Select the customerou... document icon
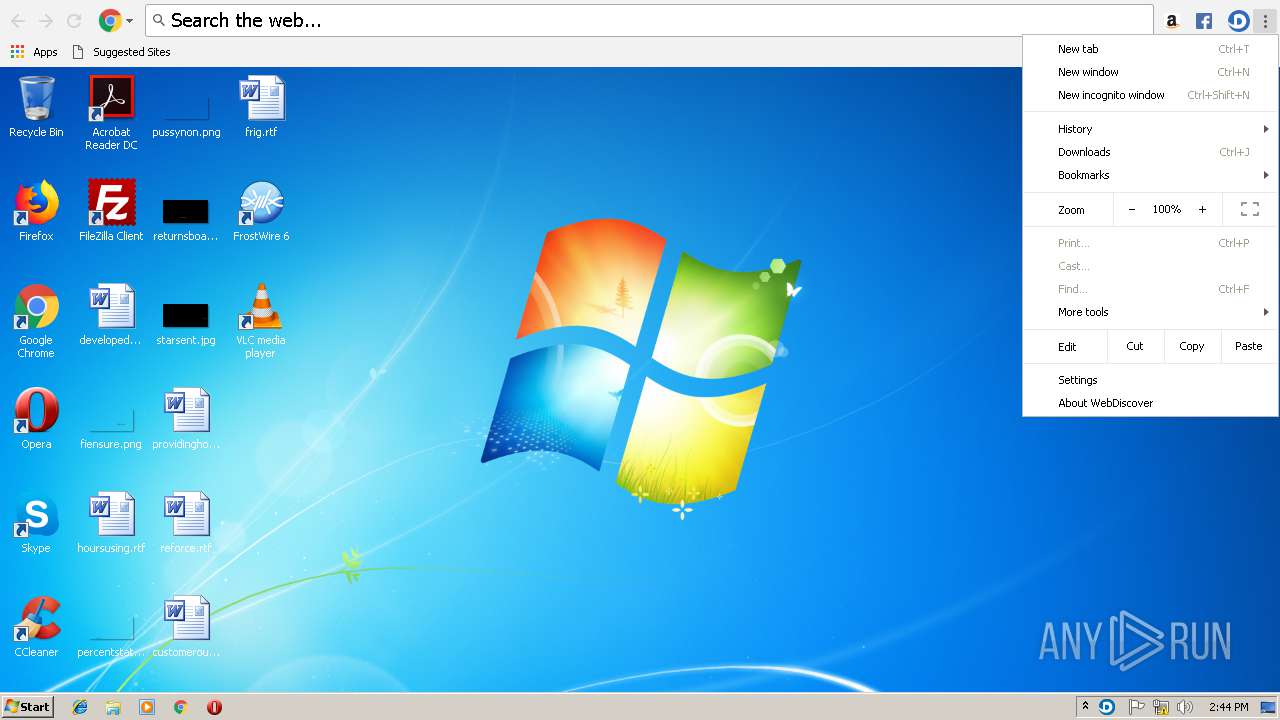The height and width of the screenshot is (720, 1280). coord(186,627)
